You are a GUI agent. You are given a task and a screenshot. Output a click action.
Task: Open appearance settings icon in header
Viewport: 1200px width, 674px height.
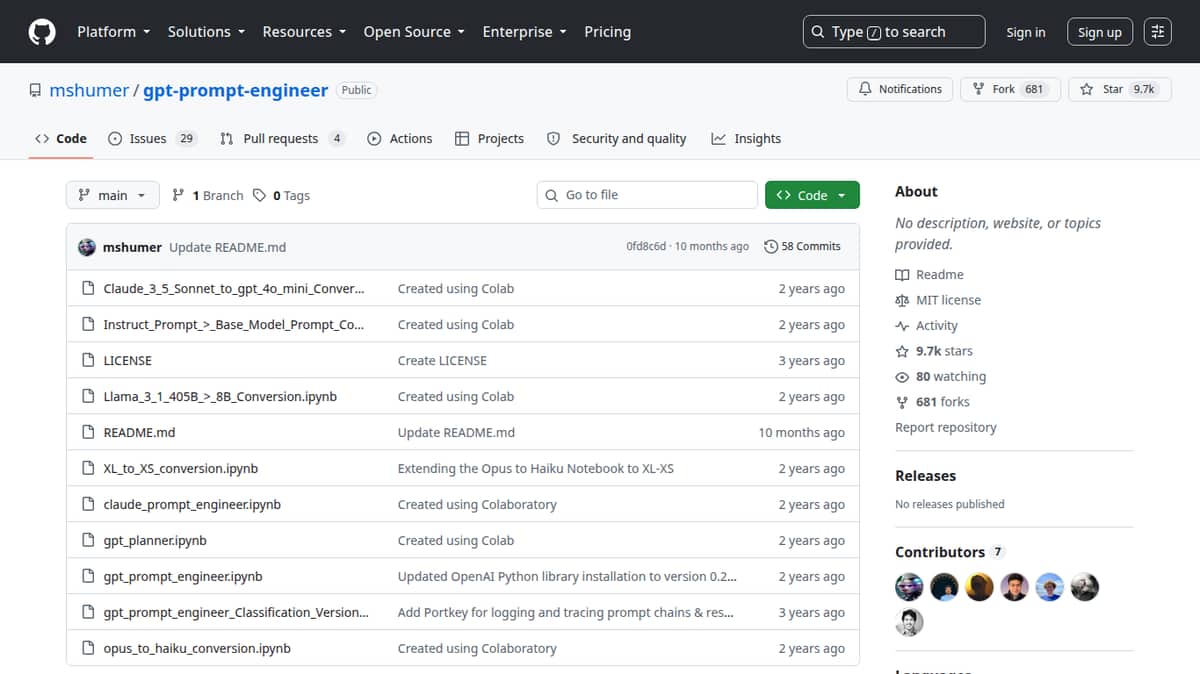click(x=1158, y=32)
